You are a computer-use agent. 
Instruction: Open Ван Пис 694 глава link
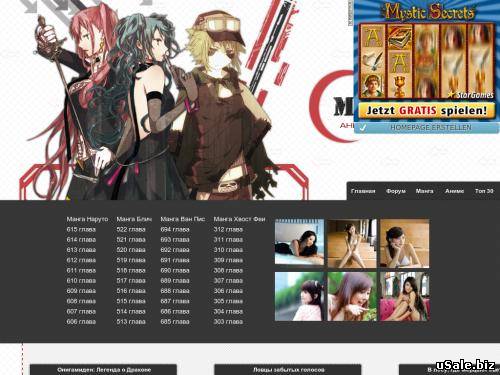[x=175, y=229]
